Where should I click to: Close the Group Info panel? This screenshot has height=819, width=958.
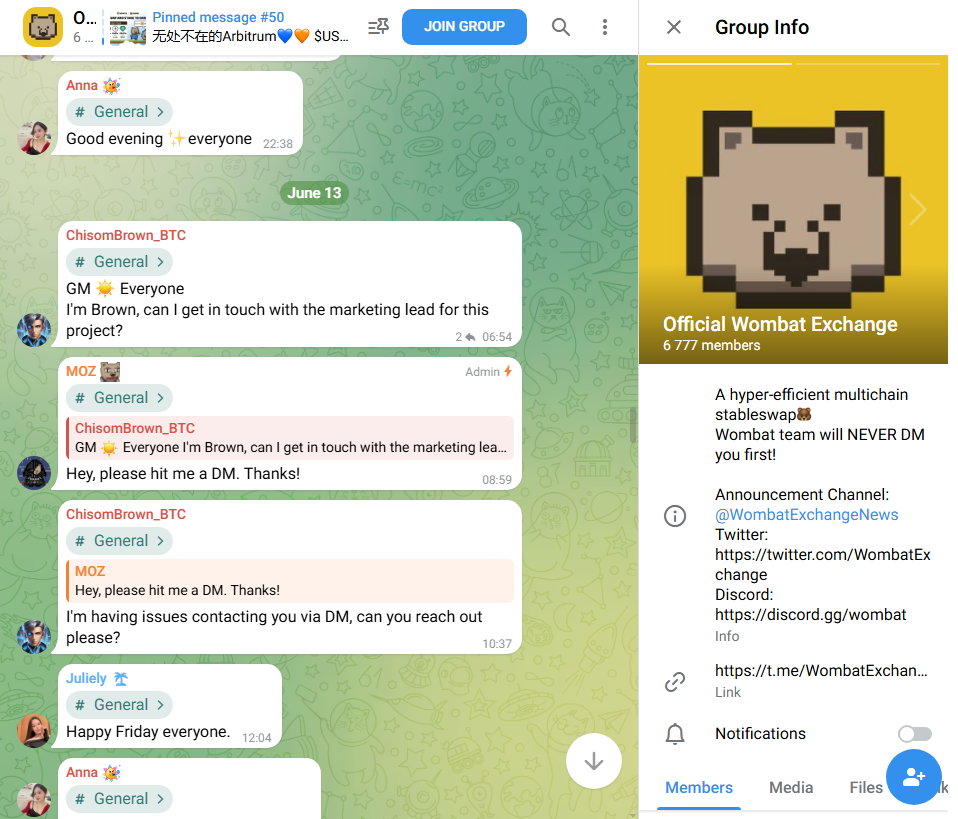(674, 27)
